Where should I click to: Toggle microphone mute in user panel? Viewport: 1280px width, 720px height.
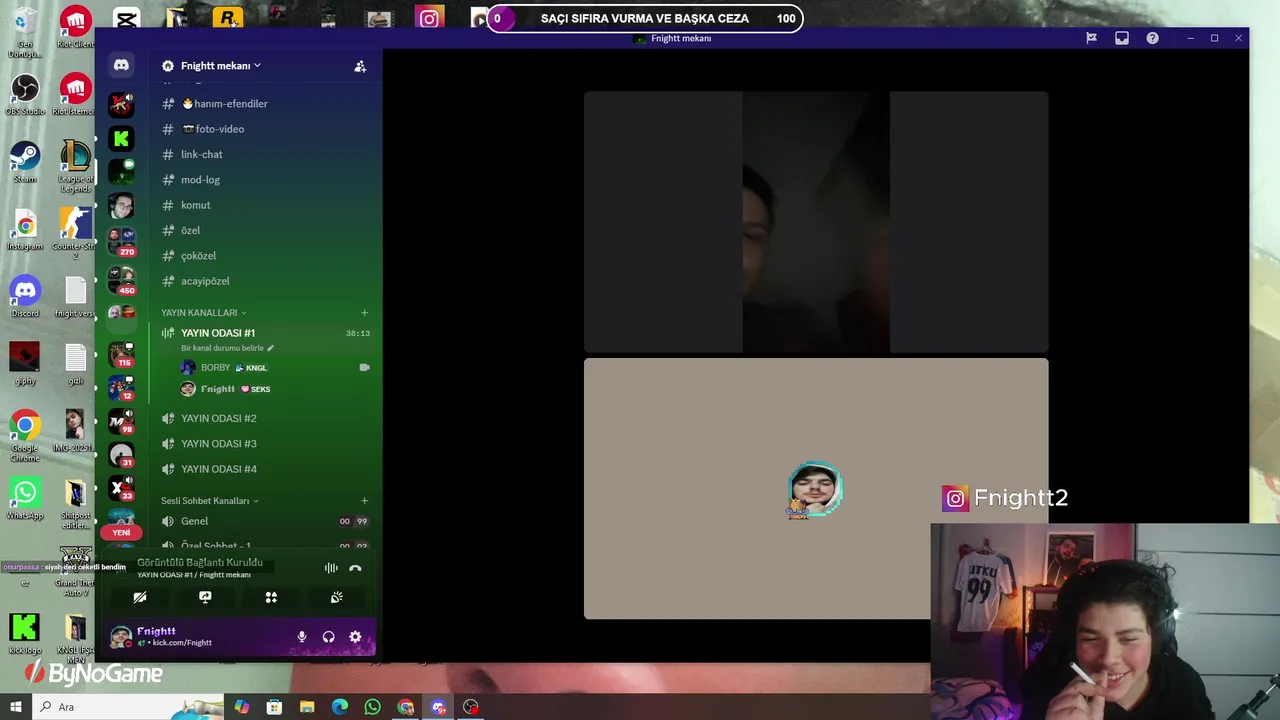[301, 637]
